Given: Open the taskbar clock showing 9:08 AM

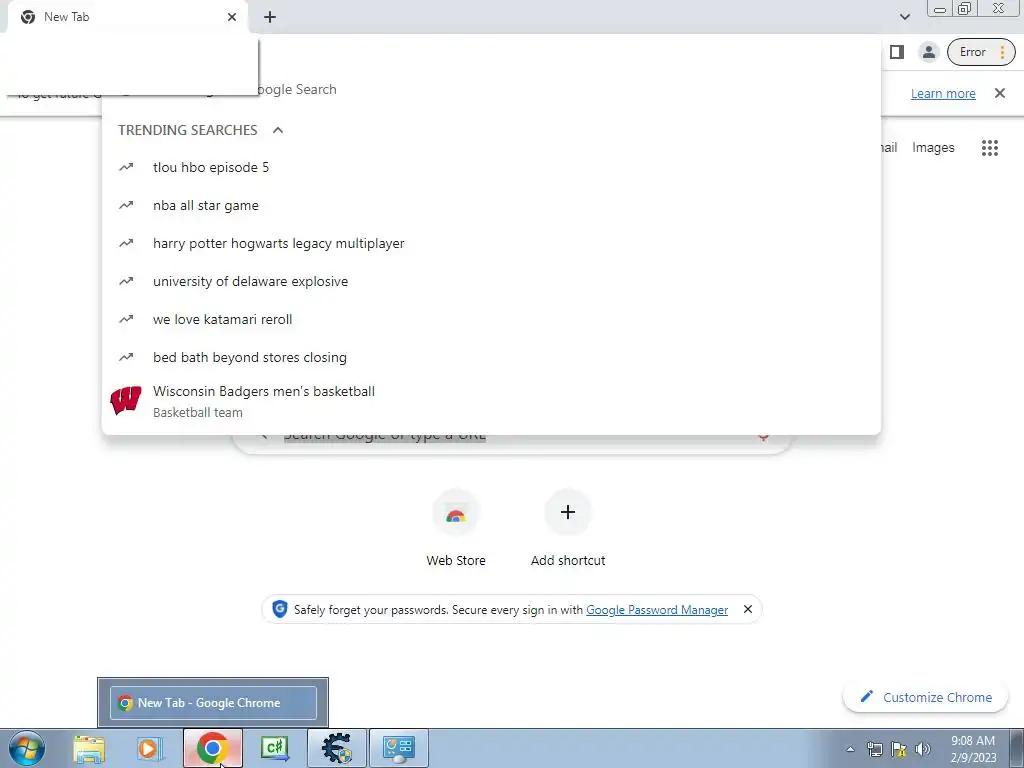Looking at the screenshot, I should (973, 749).
